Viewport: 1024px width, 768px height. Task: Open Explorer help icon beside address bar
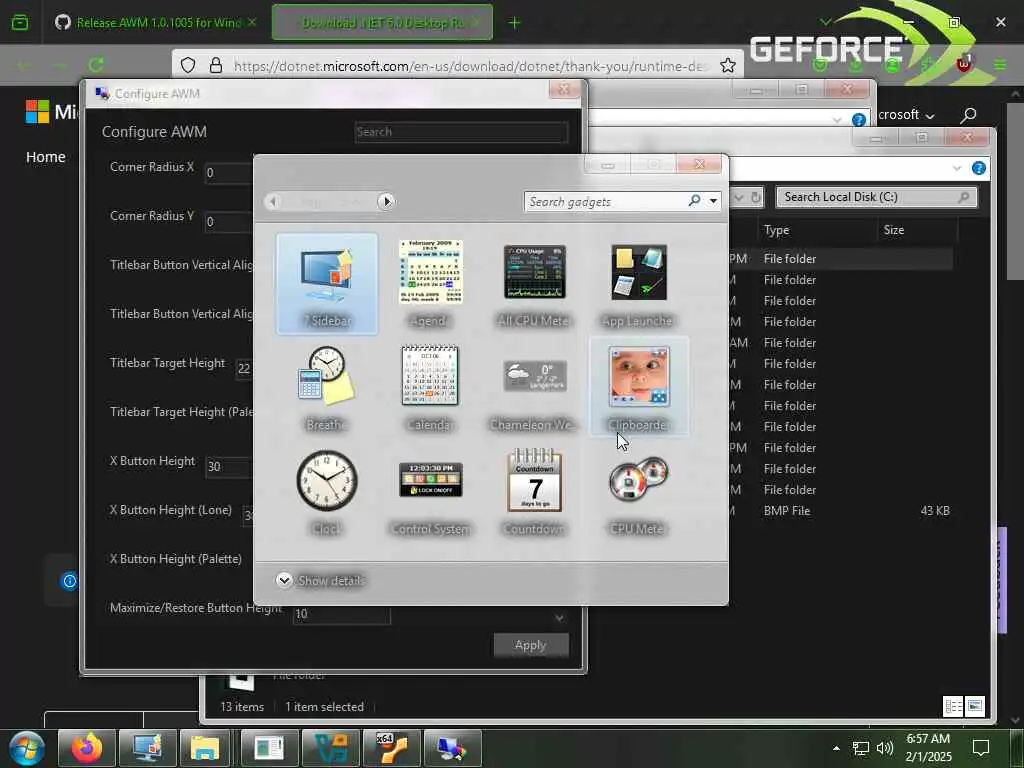click(x=978, y=168)
